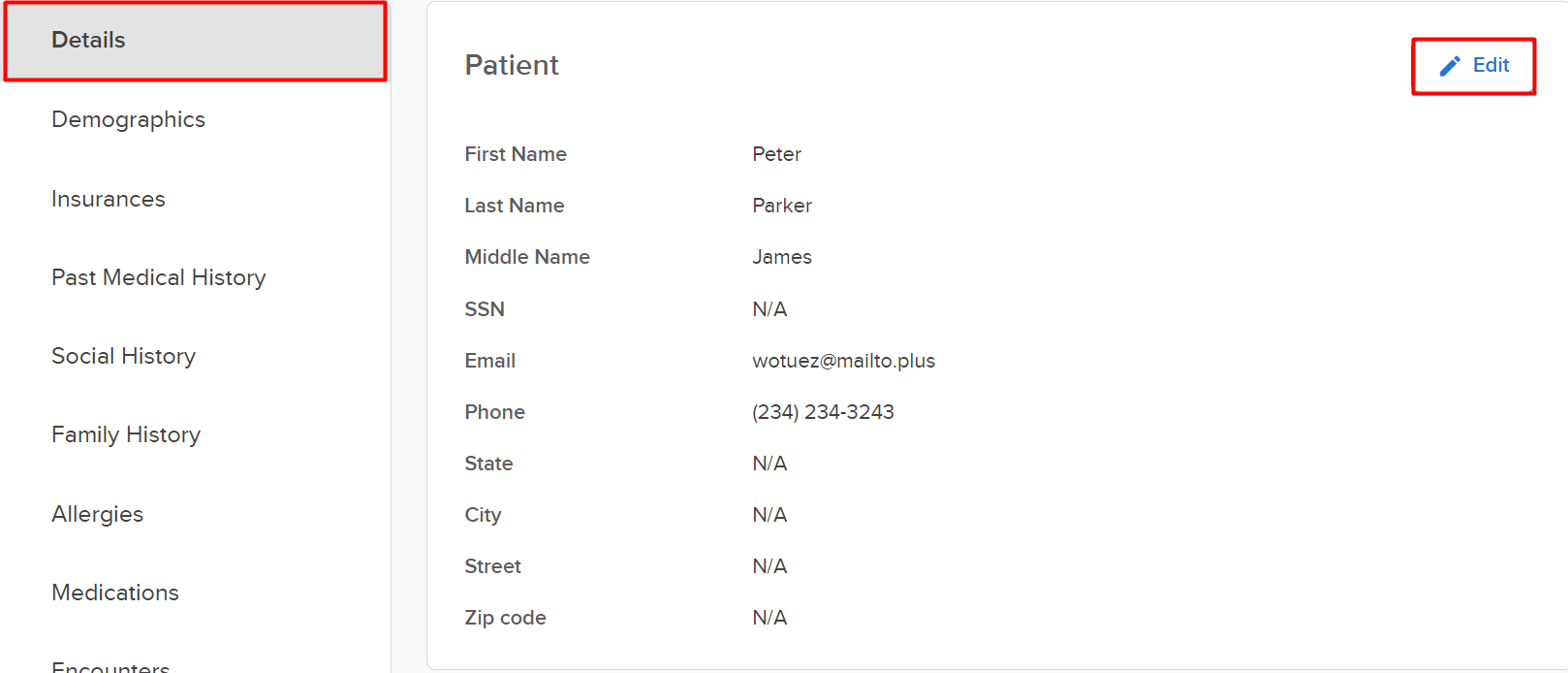Click the pencil Edit icon
The width and height of the screenshot is (1568, 673).
[1450, 66]
